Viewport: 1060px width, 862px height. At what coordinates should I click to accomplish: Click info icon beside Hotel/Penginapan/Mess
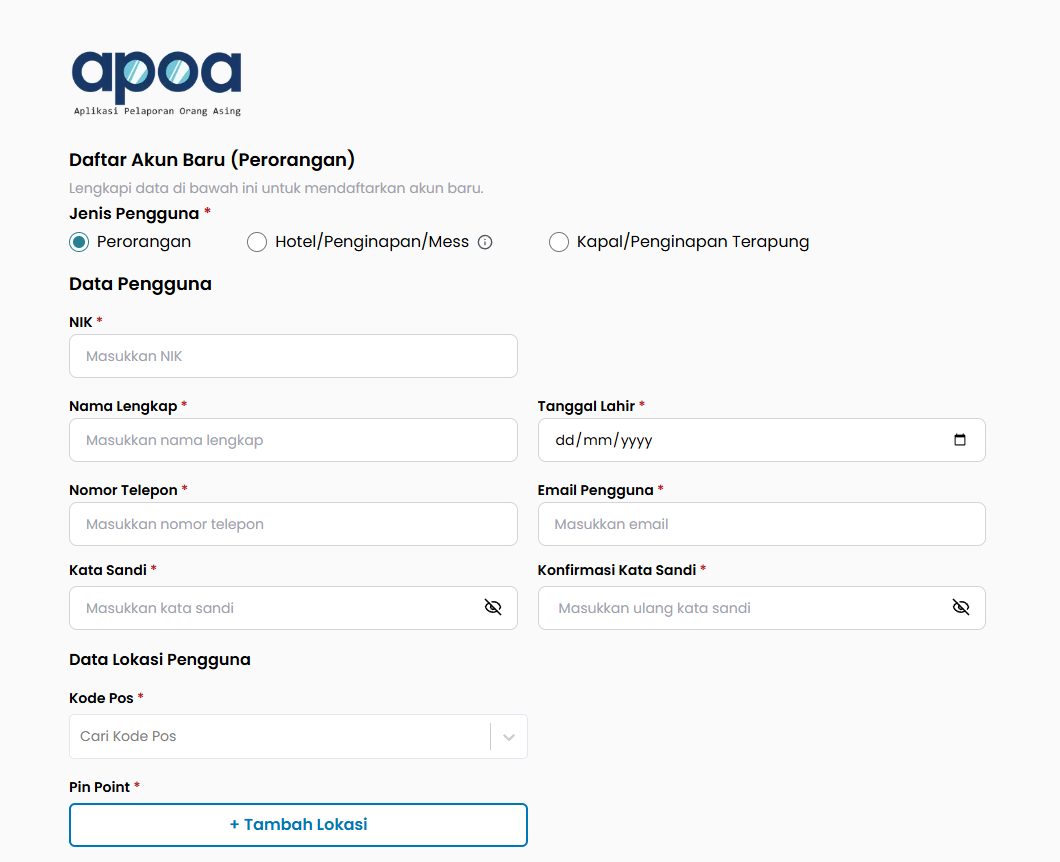pyautogui.click(x=485, y=242)
